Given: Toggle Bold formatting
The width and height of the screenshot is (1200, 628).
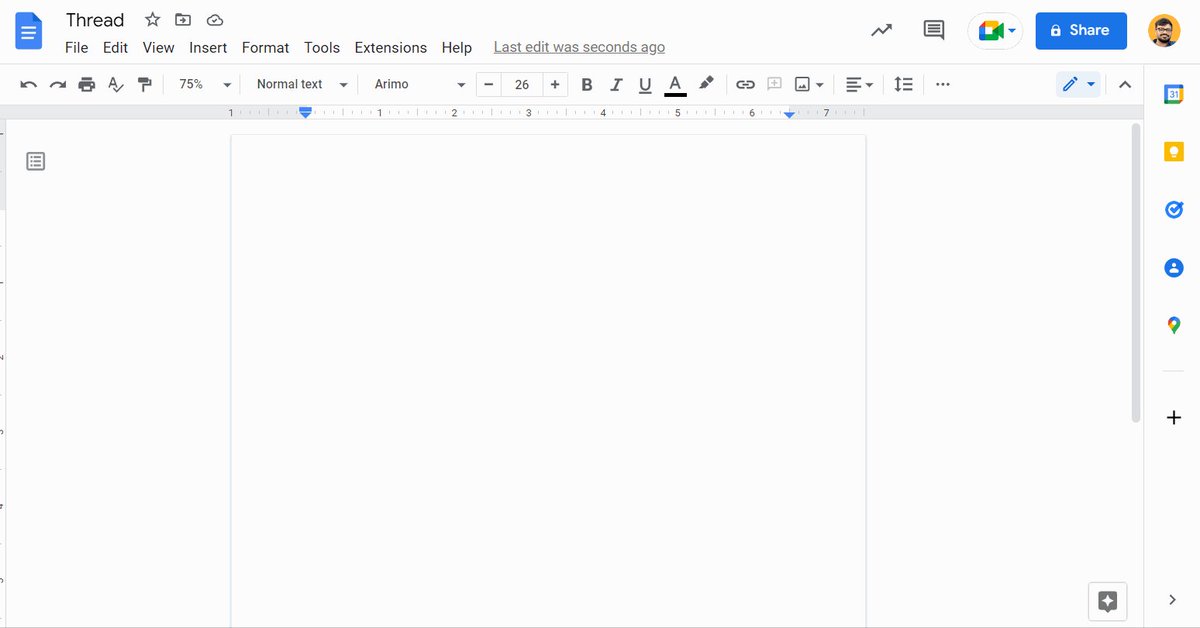Looking at the screenshot, I should (587, 85).
